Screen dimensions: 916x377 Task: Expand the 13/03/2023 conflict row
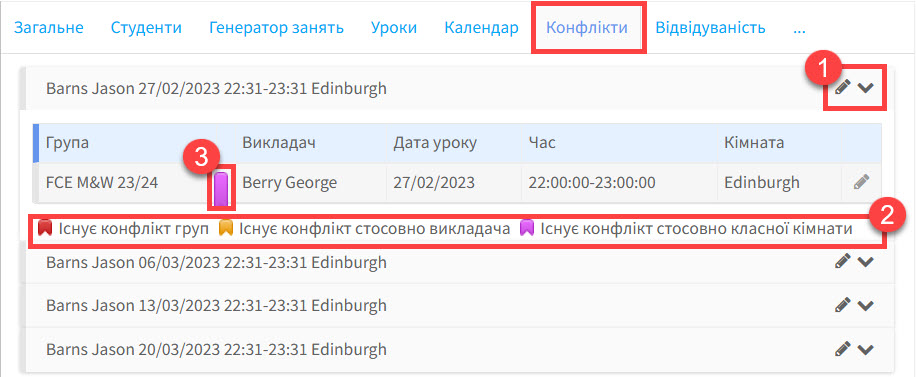pos(865,305)
